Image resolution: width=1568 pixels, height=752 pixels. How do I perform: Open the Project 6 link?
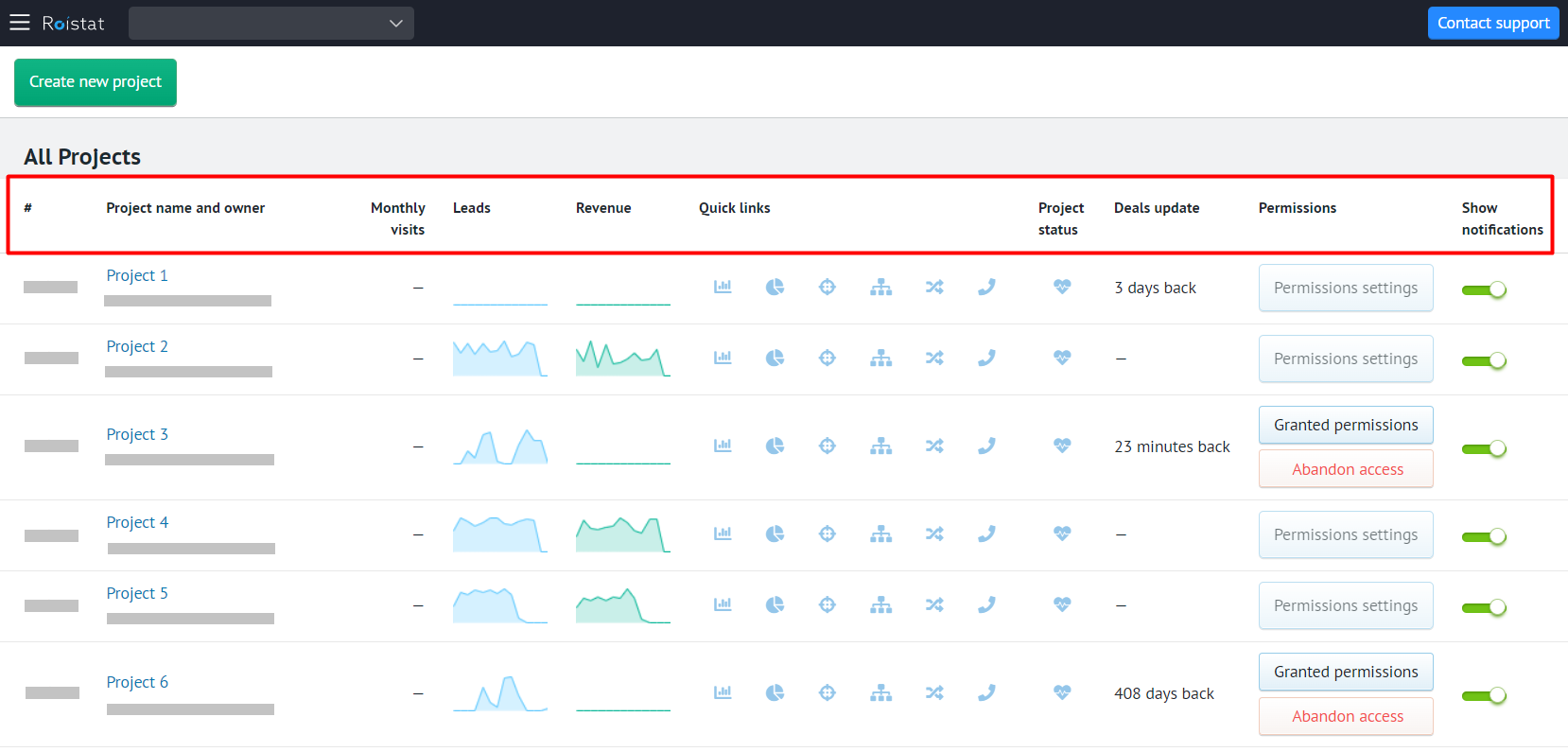point(137,682)
